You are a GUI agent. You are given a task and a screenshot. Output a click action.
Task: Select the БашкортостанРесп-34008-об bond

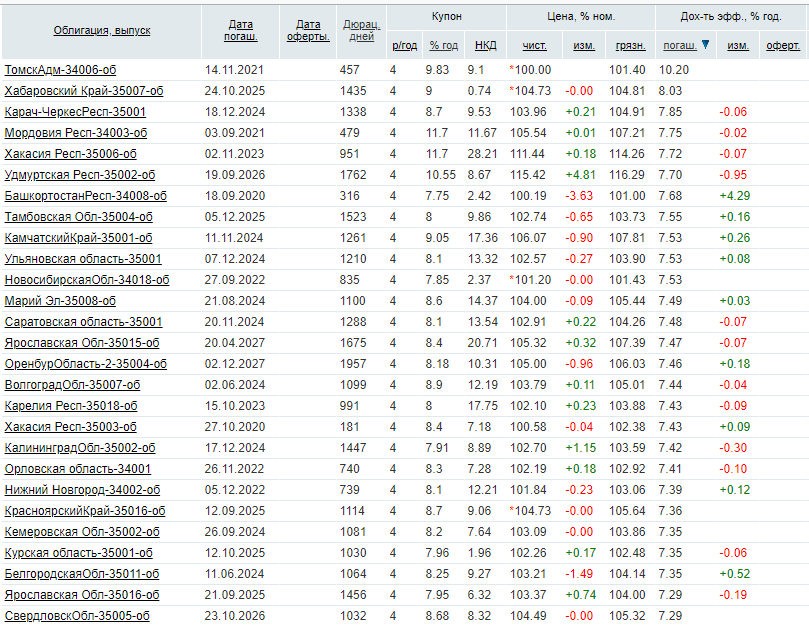[x=86, y=196]
